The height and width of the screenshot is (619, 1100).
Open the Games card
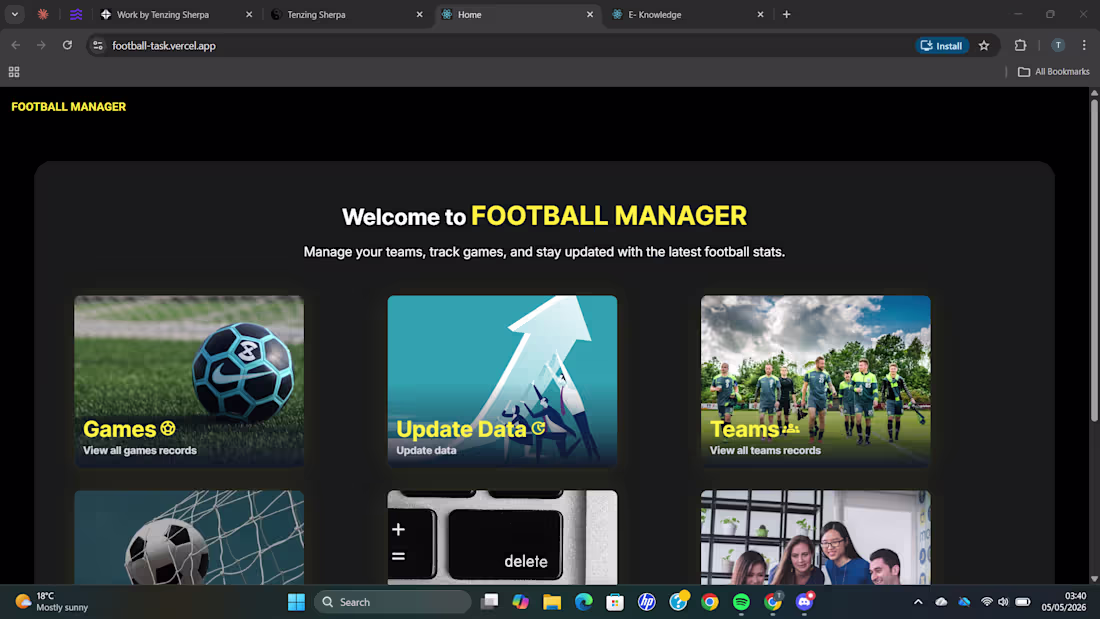pyautogui.click(x=189, y=381)
